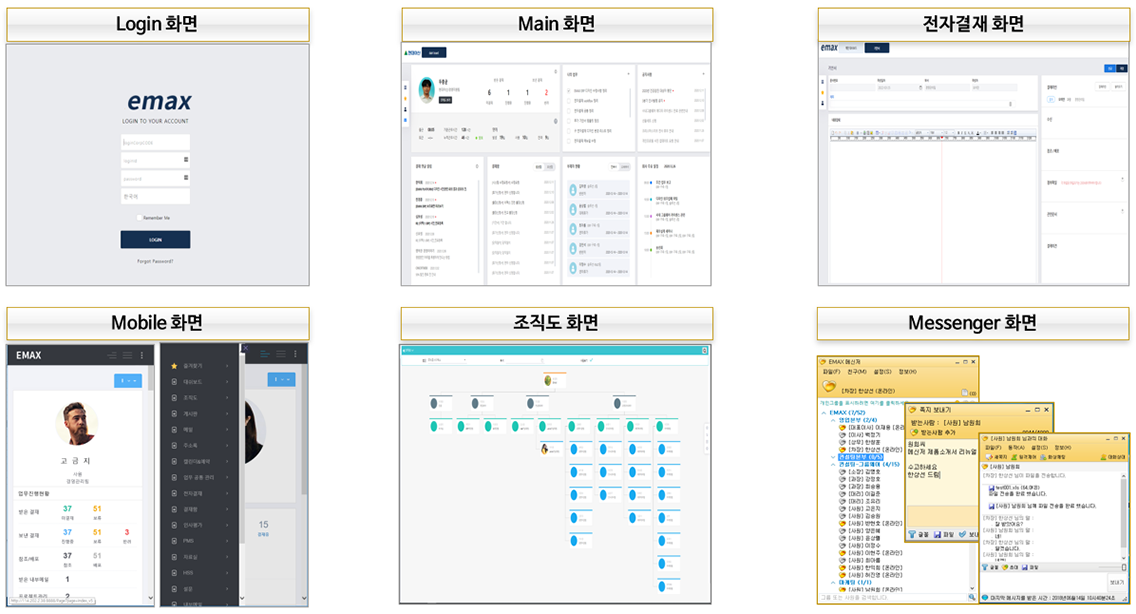
Task: Click hamburger list icon beside three dots, left mobile header
Action: pyautogui.click(x=128, y=355)
